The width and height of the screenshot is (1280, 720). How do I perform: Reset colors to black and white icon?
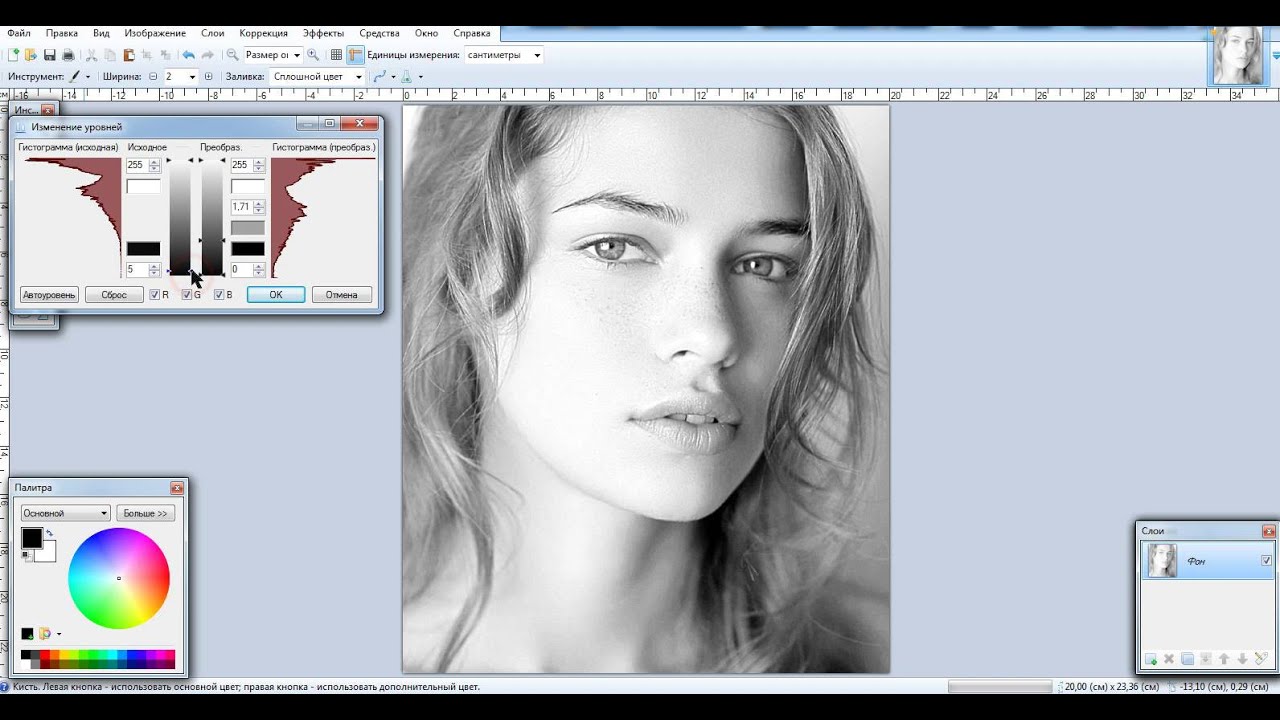click(x=27, y=555)
